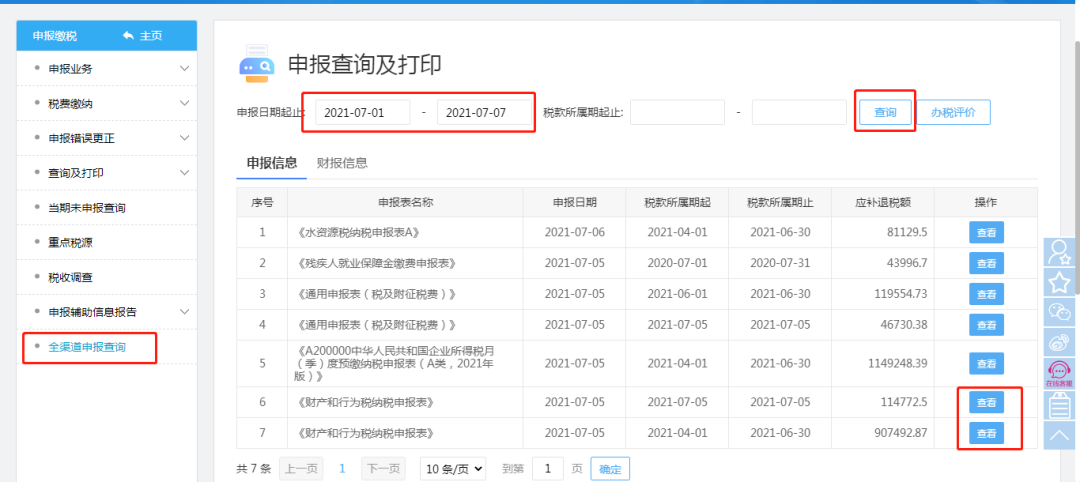Expand the 申报错误更正 chevron
The image size is (1080, 482).
pyautogui.click(x=184, y=138)
